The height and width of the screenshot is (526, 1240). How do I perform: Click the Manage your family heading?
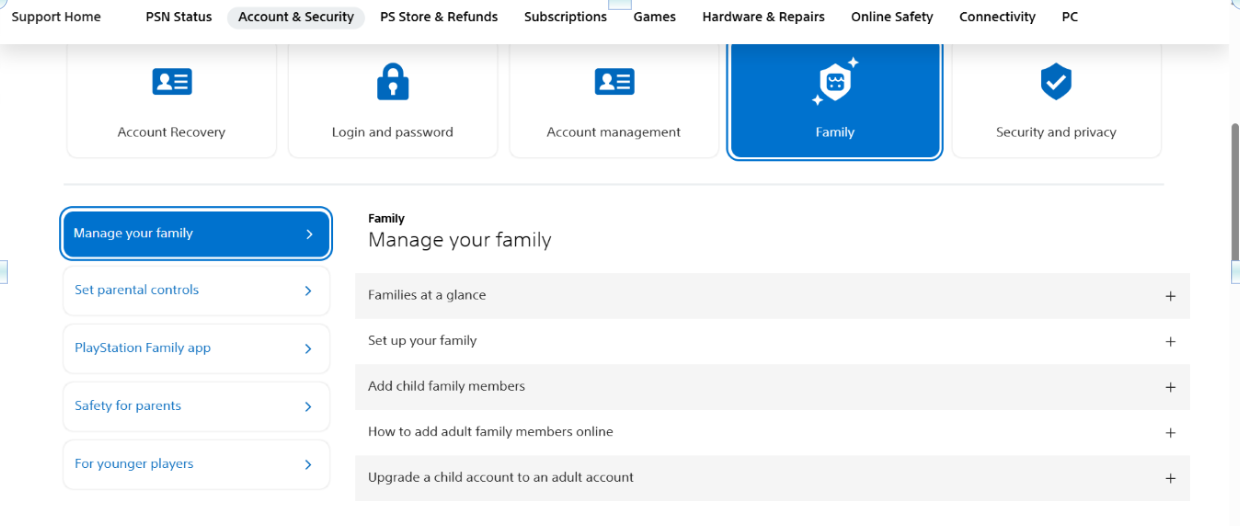click(460, 240)
